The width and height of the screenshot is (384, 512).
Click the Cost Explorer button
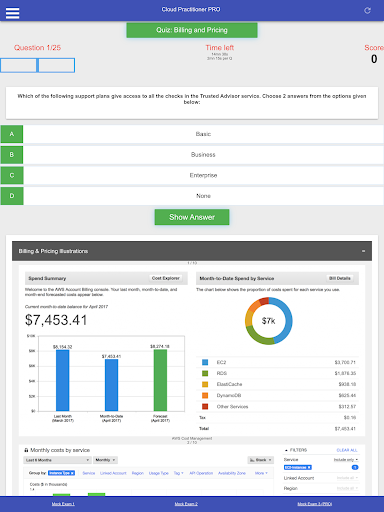click(x=166, y=278)
